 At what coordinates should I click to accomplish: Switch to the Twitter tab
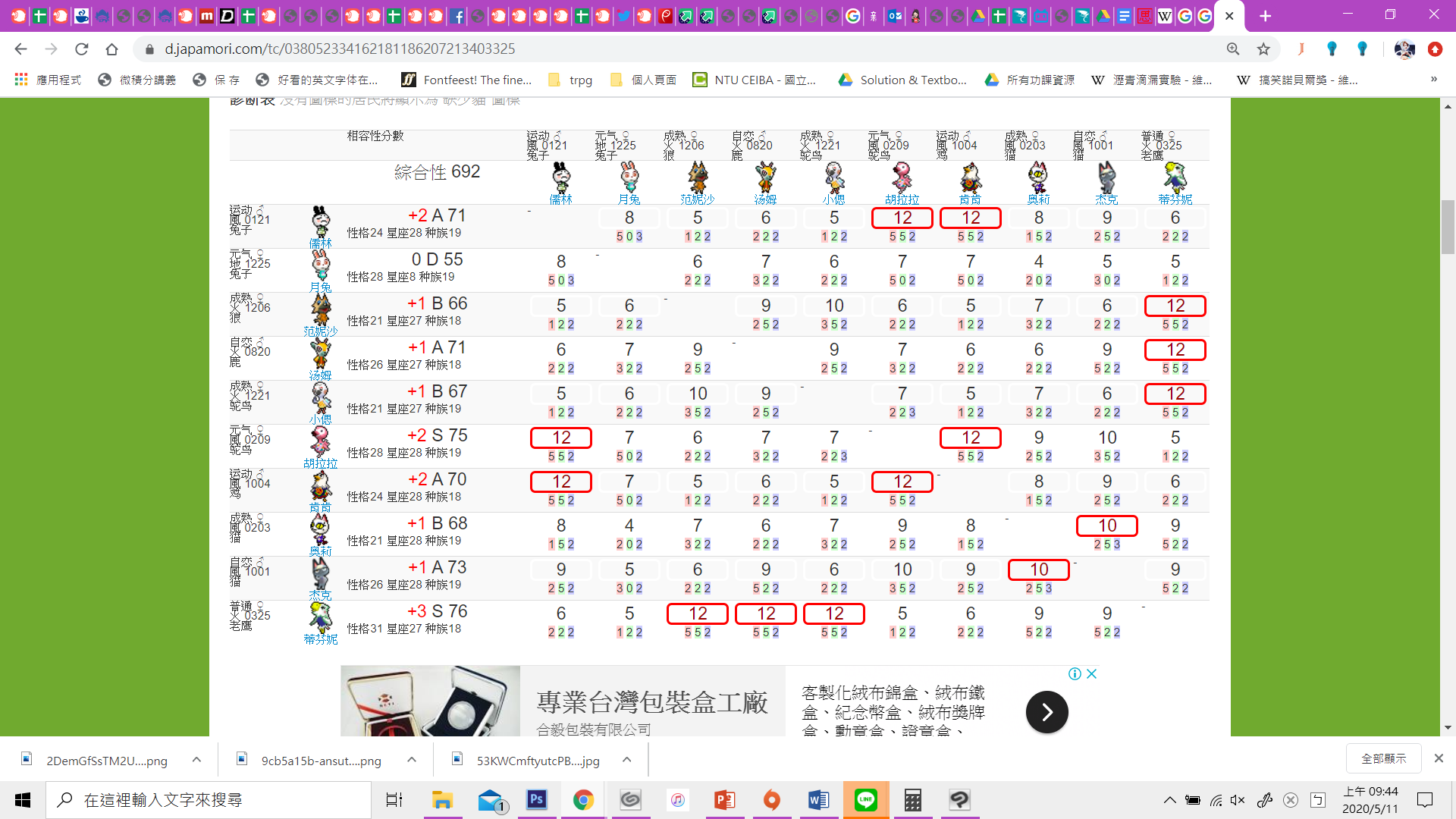click(623, 16)
